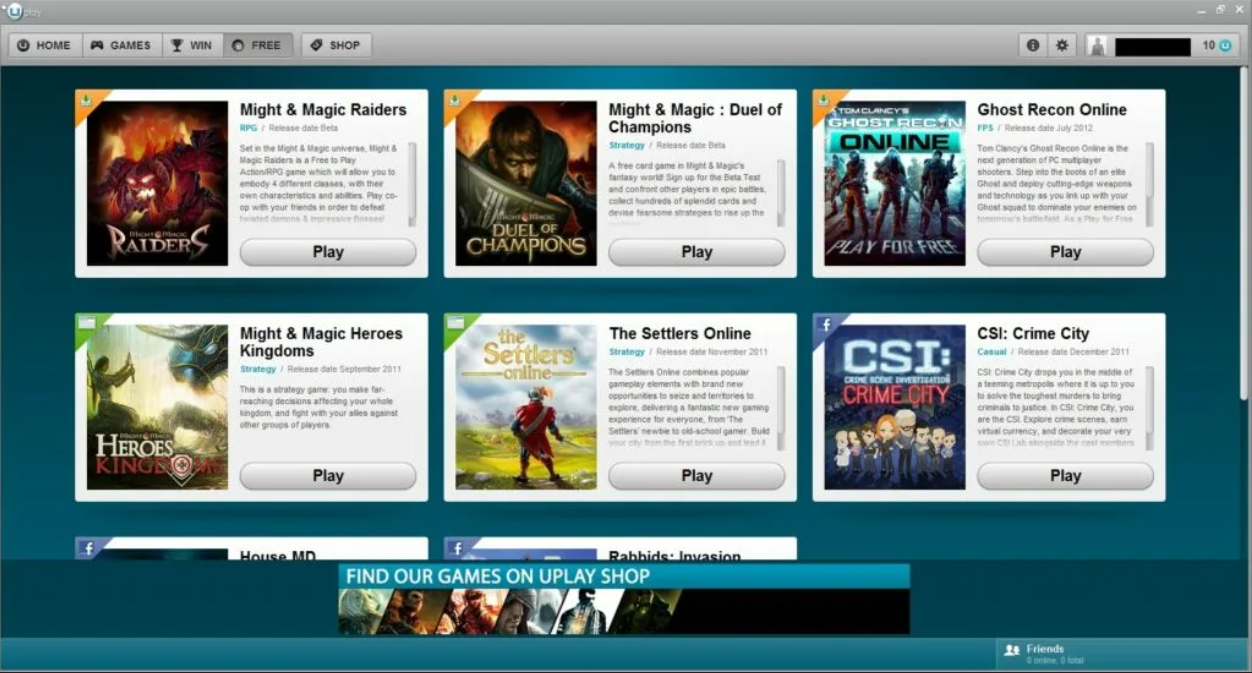Click download badge on Might & Magic Raiders
This screenshot has width=1252, height=673.
[86, 100]
